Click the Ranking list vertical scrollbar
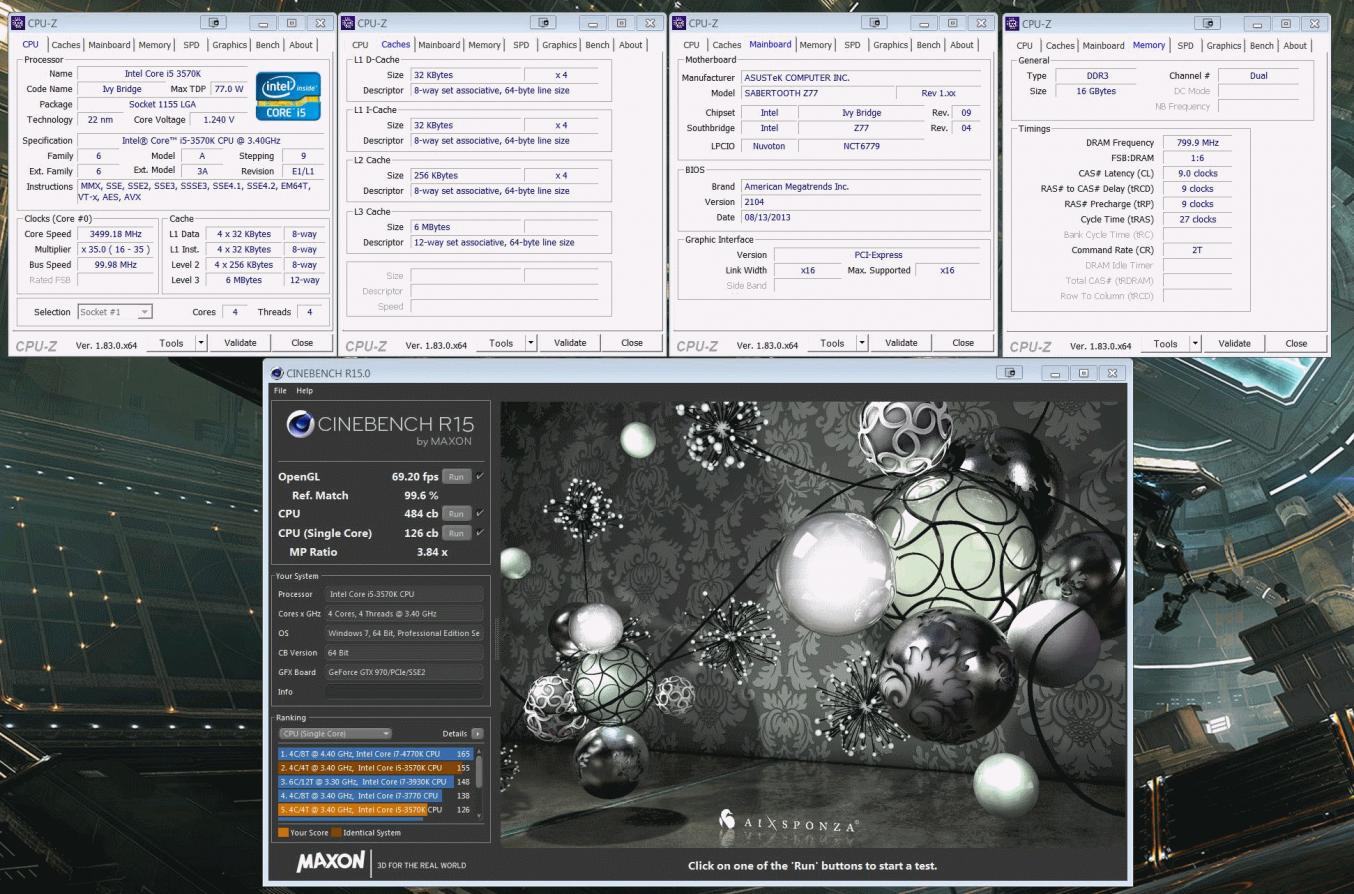This screenshot has height=894, width=1354. (479, 782)
